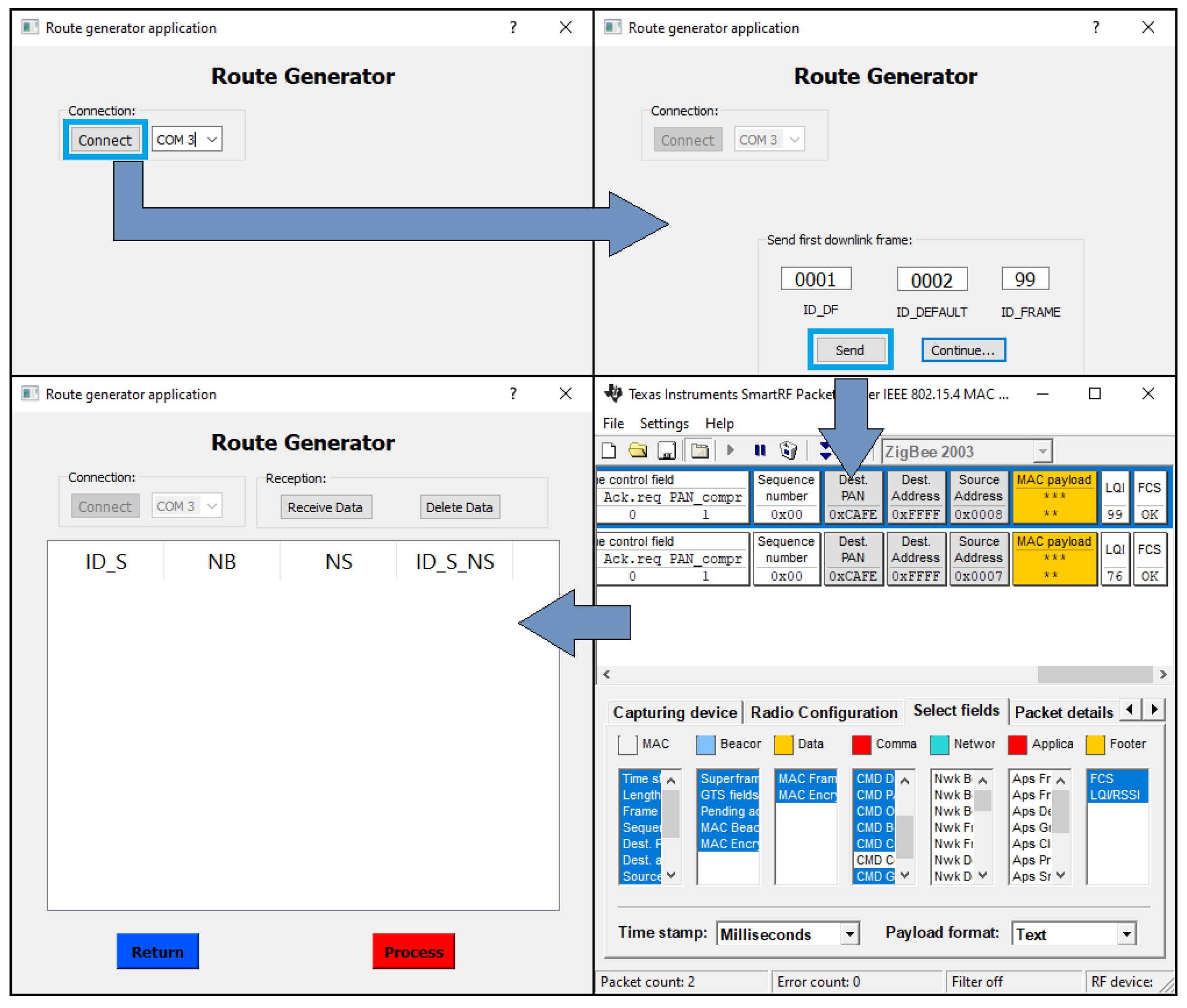1187x1008 pixels.
Task: Click the Texas Instruments logo icon
Action: (x=613, y=394)
